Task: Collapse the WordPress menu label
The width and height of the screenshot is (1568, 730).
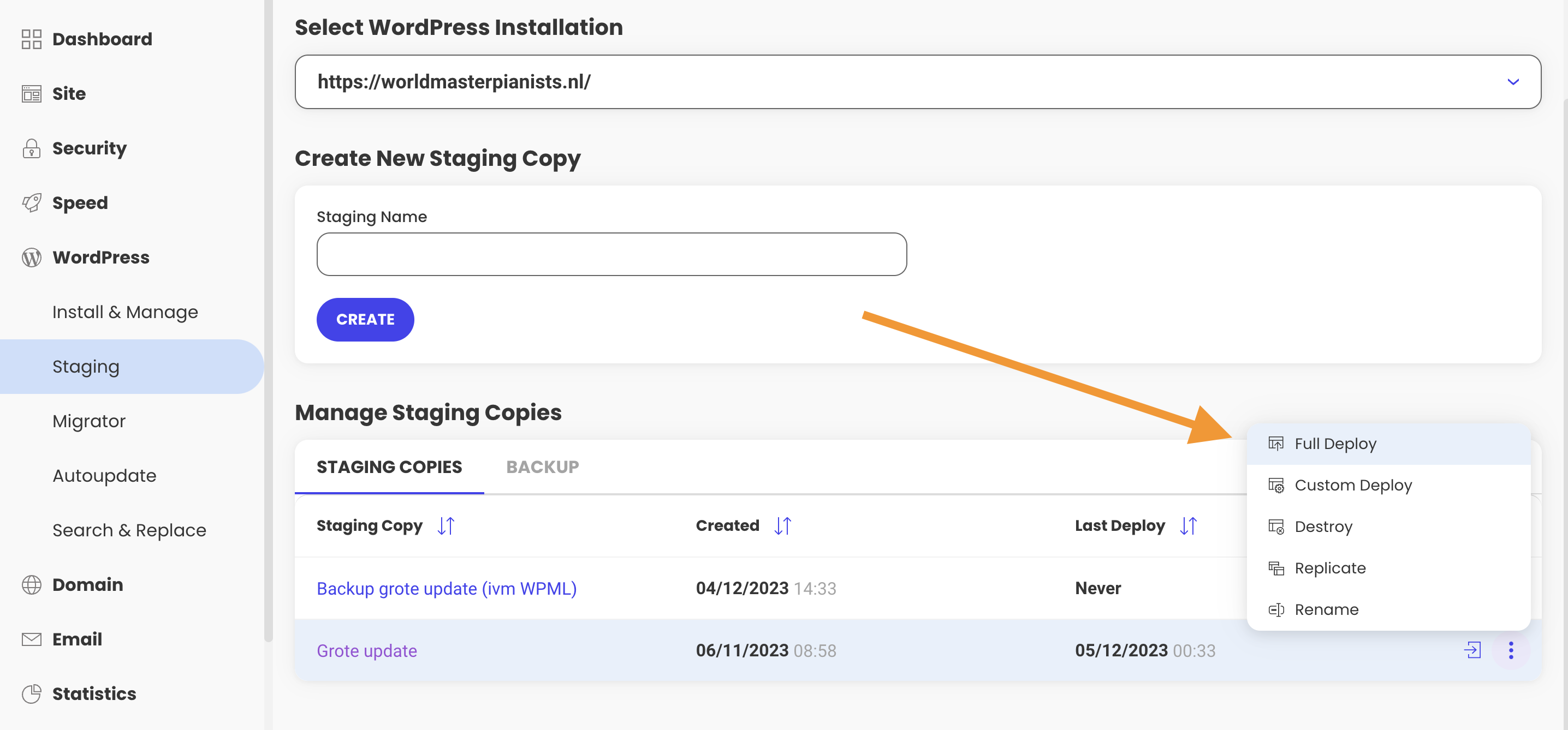Action: pos(101,258)
